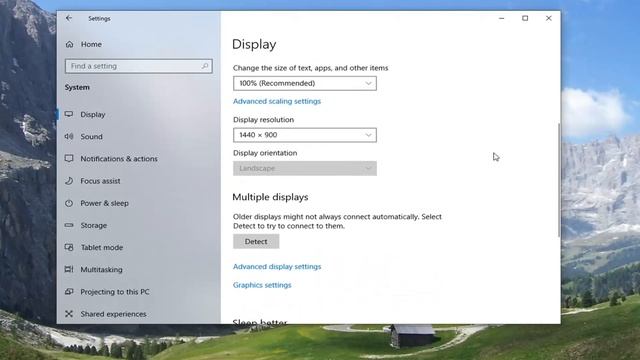Close the Settings window
The image size is (640, 360).
coord(549,18)
